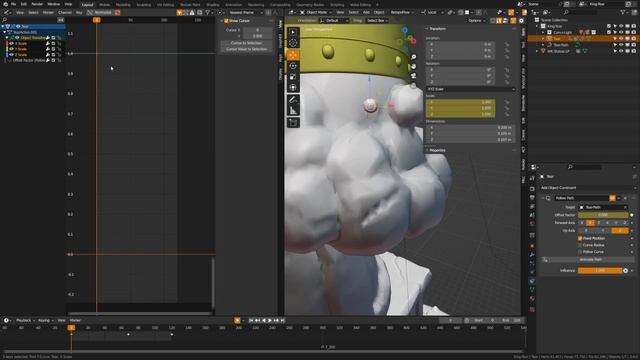
Task: Open the Output properties tab
Action: pyautogui.click(x=532, y=198)
